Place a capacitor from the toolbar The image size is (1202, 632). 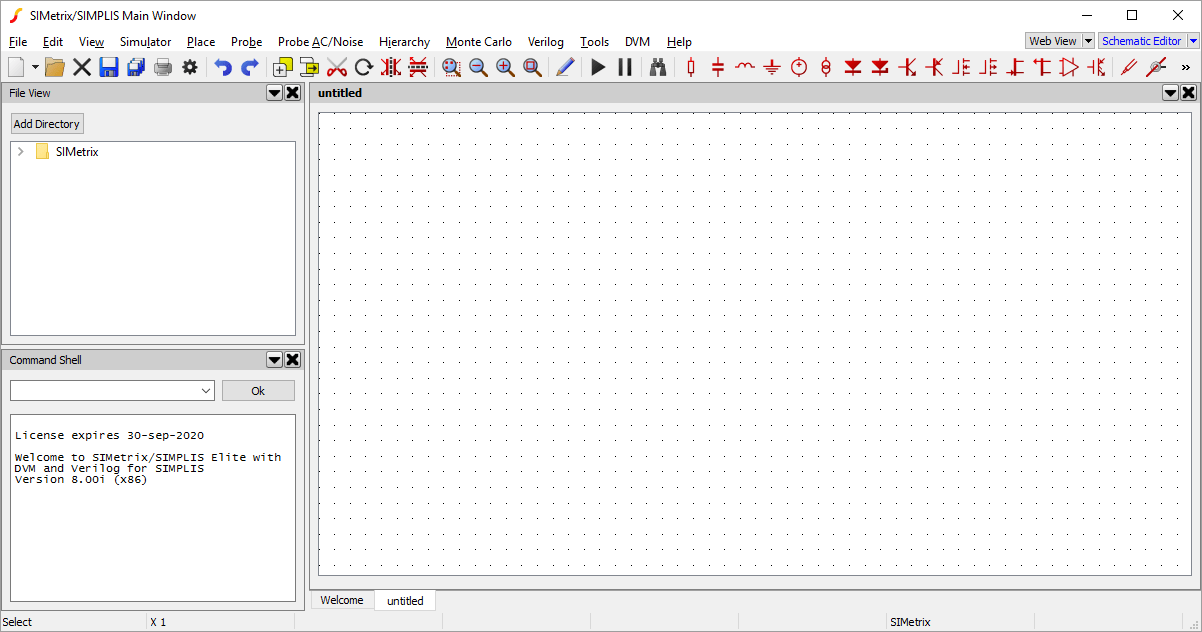pos(718,67)
